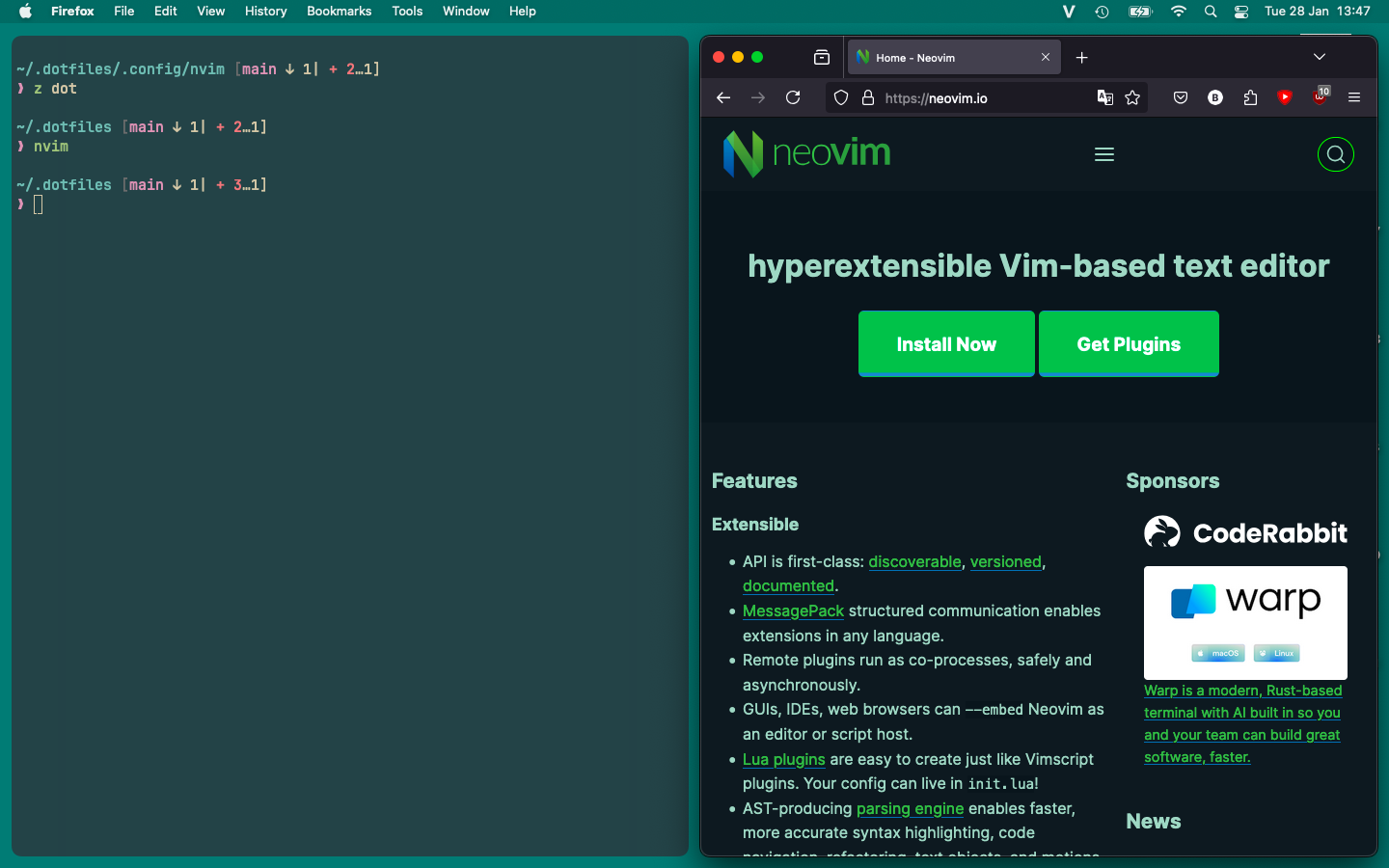Click the red shield play extension icon
The image size is (1389, 868).
click(1285, 97)
